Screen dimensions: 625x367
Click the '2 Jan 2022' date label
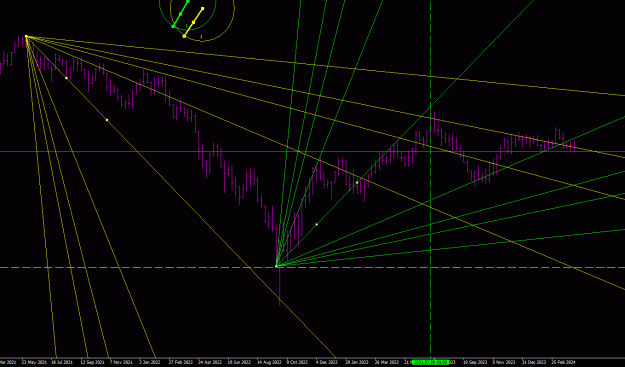click(x=150, y=362)
